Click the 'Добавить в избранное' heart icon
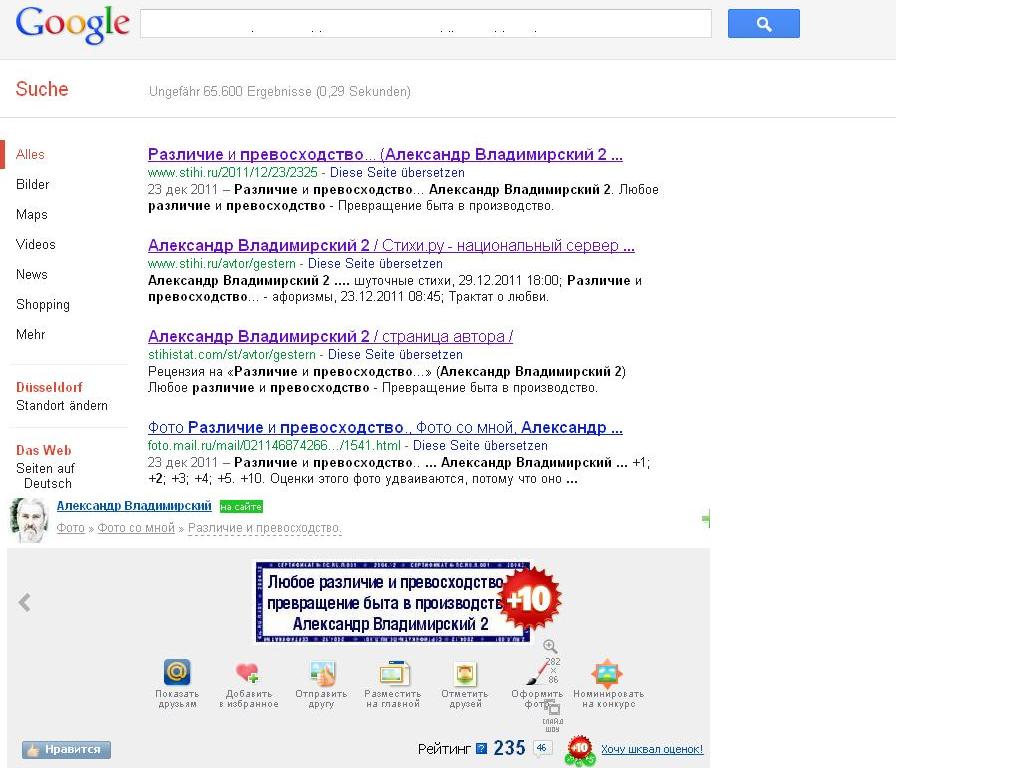1024x768 pixels. tap(247, 673)
